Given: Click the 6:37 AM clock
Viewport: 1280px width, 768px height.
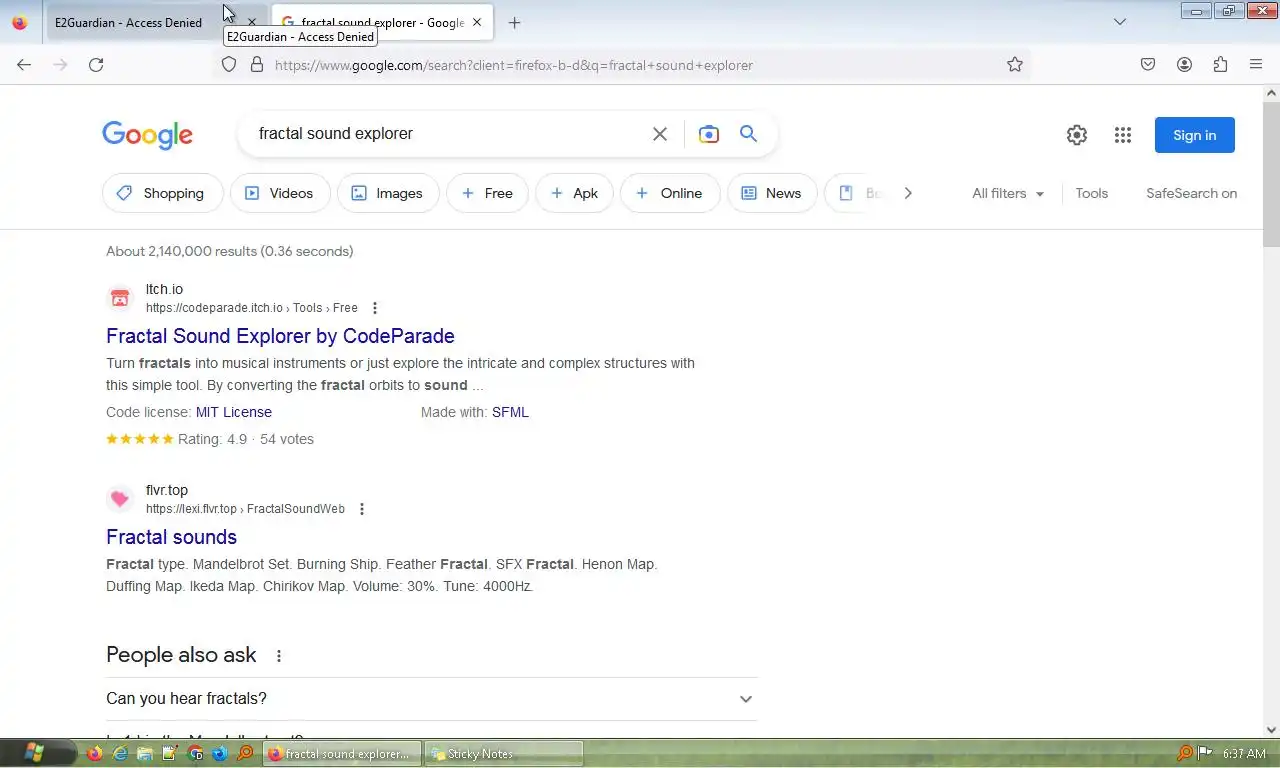Looking at the screenshot, I should (x=1244, y=754).
